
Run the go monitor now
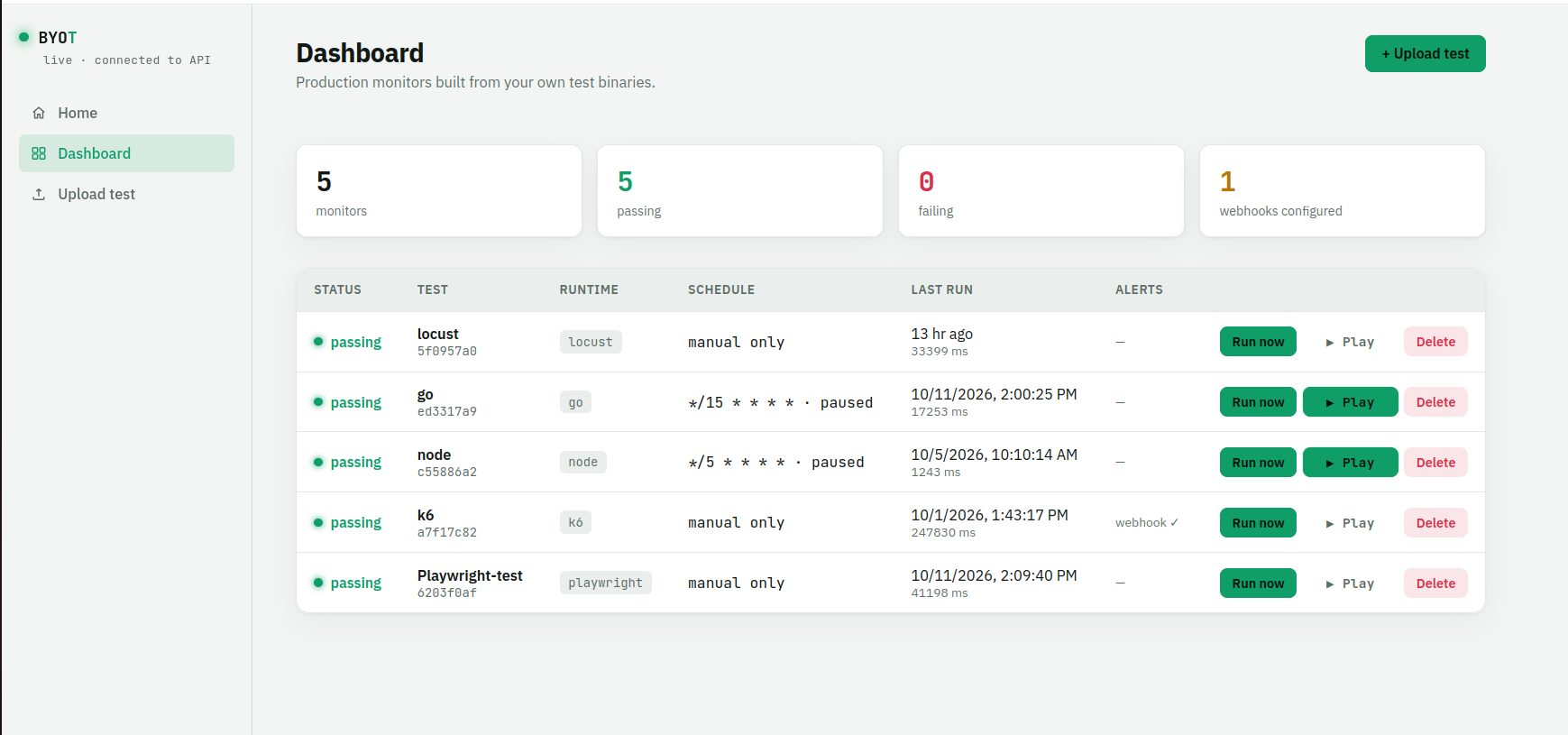1258,402
